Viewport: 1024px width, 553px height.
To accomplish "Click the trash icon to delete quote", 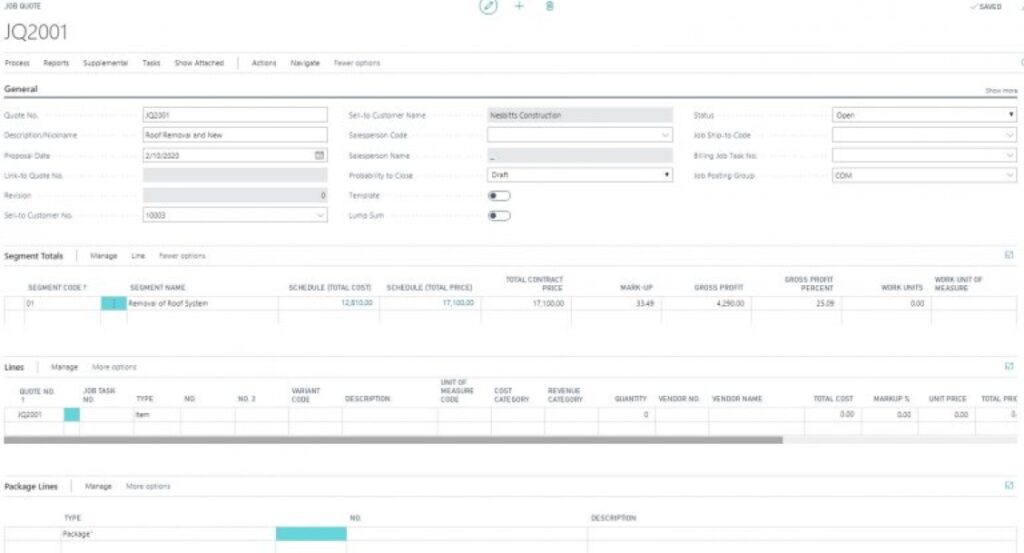I will [x=549, y=7].
